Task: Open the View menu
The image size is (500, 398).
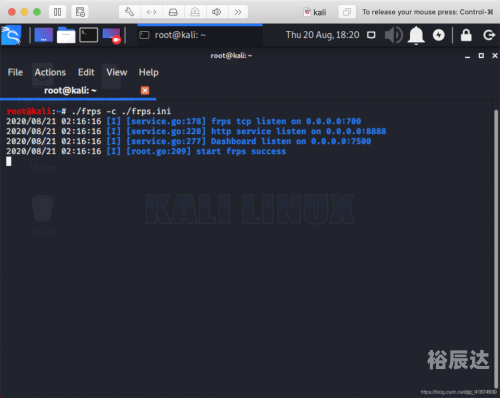Action: pos(117,72)
